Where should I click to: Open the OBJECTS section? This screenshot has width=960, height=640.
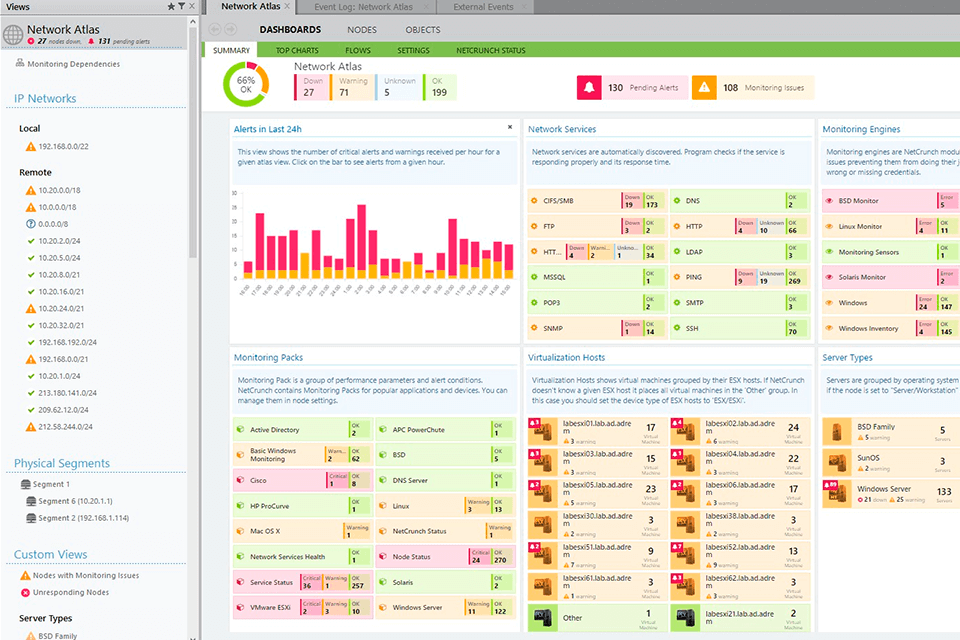pos(422,29)
